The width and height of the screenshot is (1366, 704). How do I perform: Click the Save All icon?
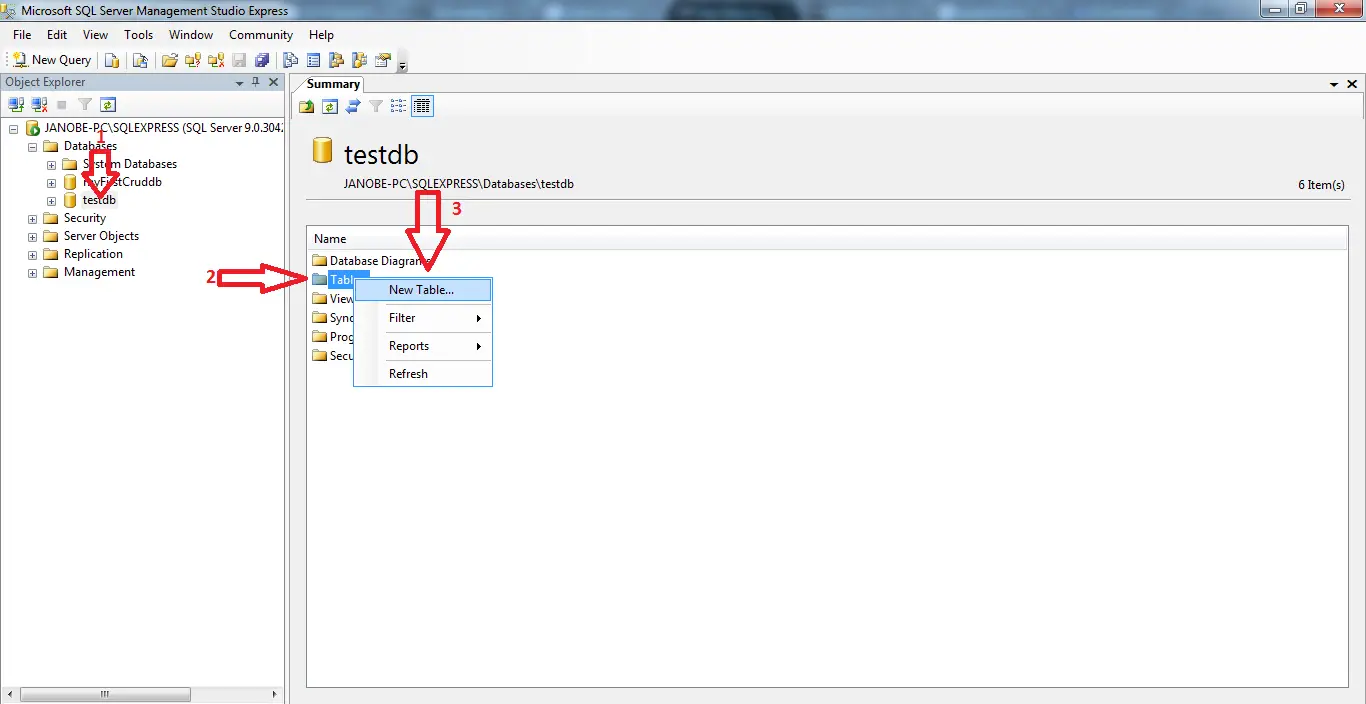[262, 60]
